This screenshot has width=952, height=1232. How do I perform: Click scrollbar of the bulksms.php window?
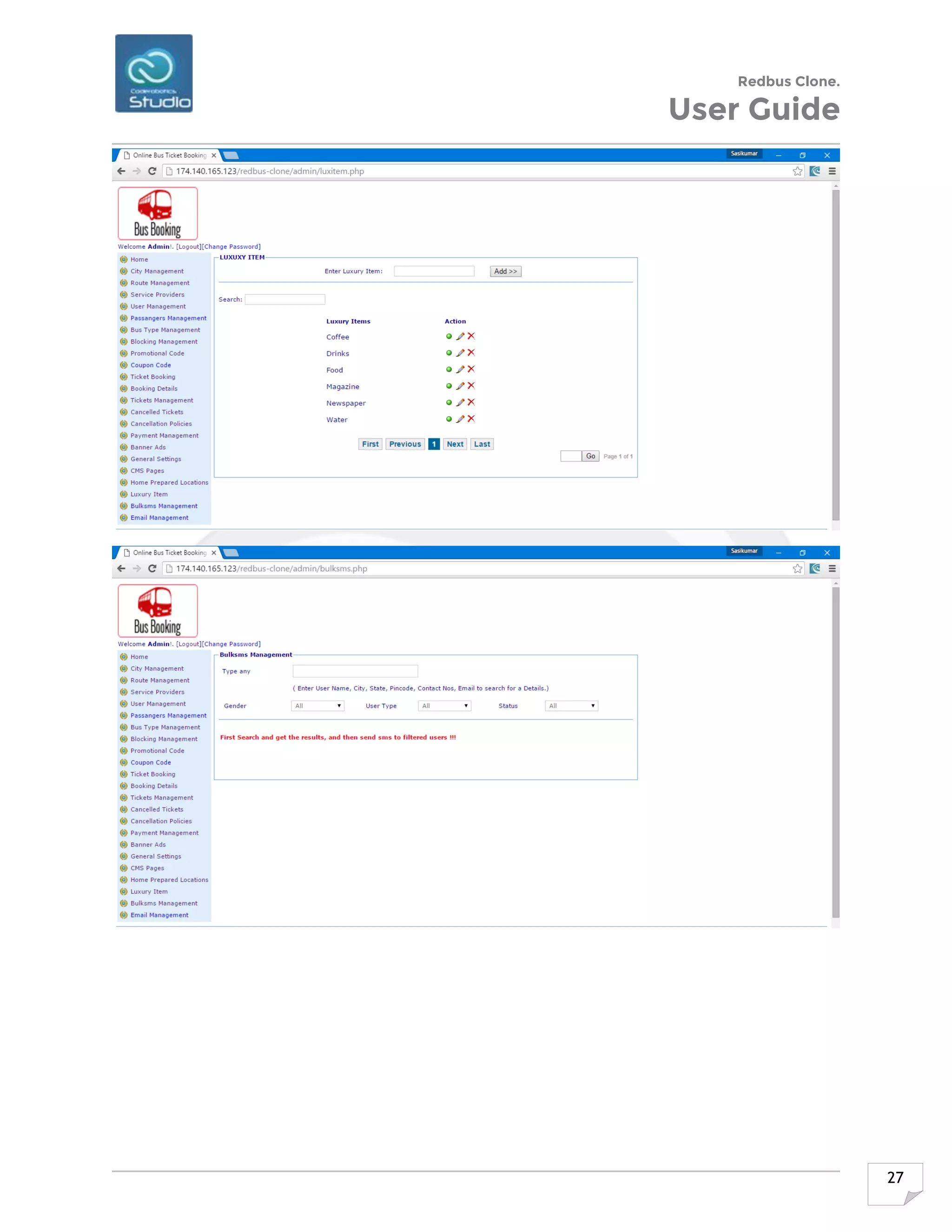point(836,753)
